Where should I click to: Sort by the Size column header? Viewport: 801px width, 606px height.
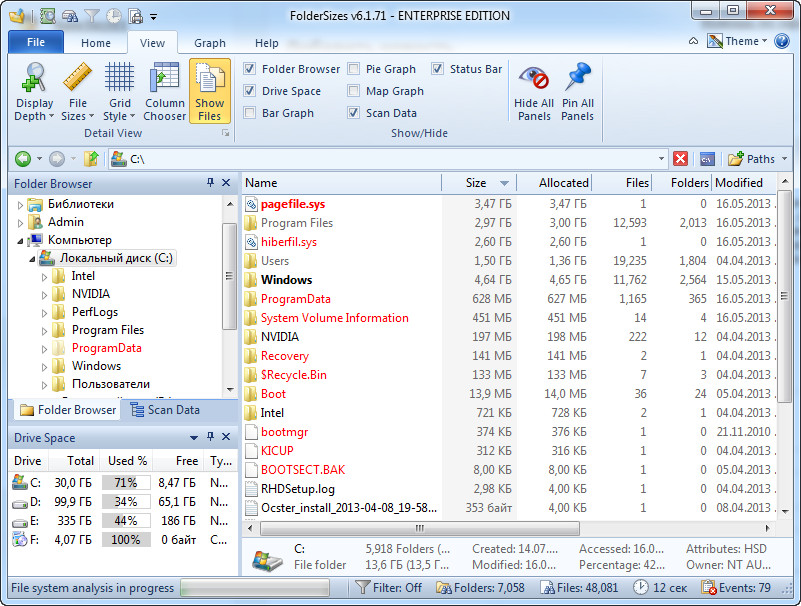479,182
